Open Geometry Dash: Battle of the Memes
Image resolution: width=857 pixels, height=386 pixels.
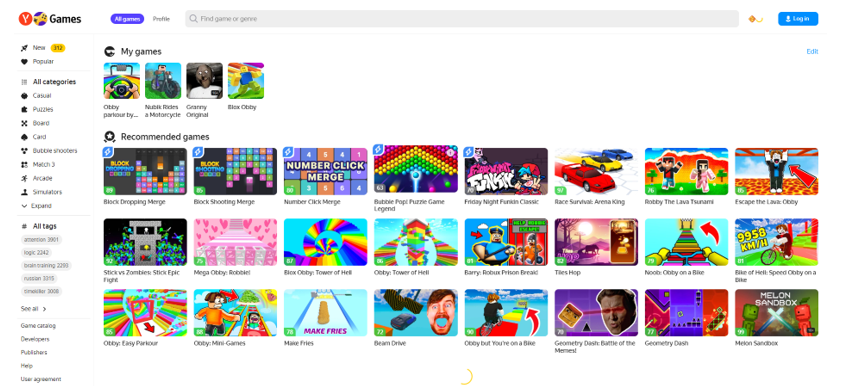pos(596,313)
